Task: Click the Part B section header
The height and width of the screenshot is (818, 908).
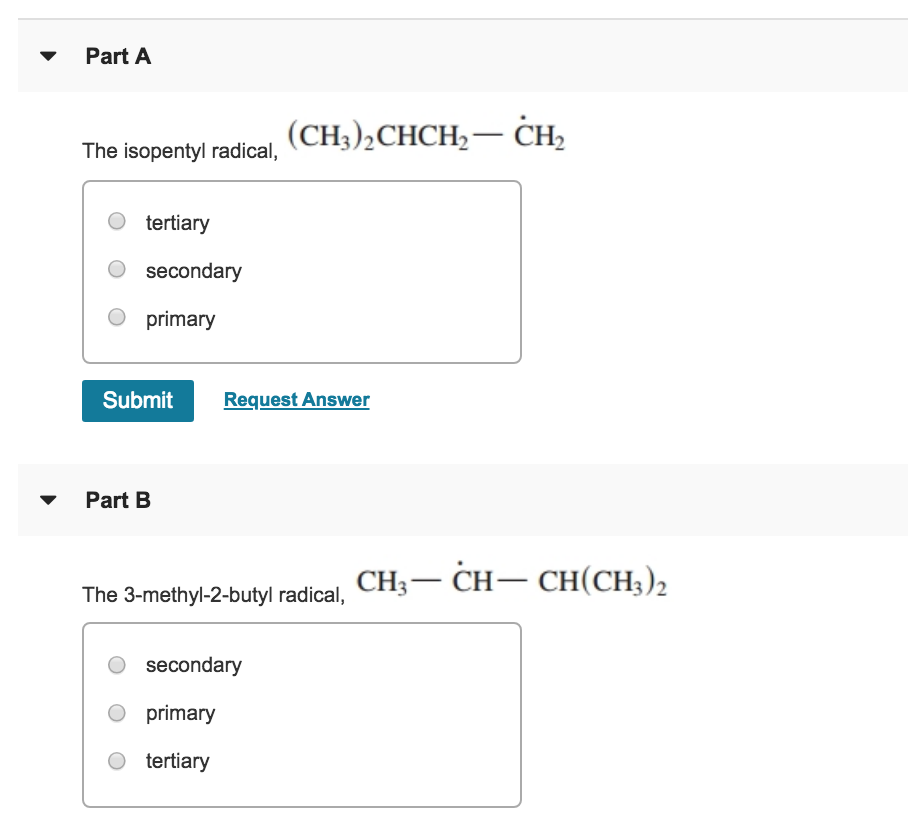Action: pyautogui.click(x=116, y=499)
